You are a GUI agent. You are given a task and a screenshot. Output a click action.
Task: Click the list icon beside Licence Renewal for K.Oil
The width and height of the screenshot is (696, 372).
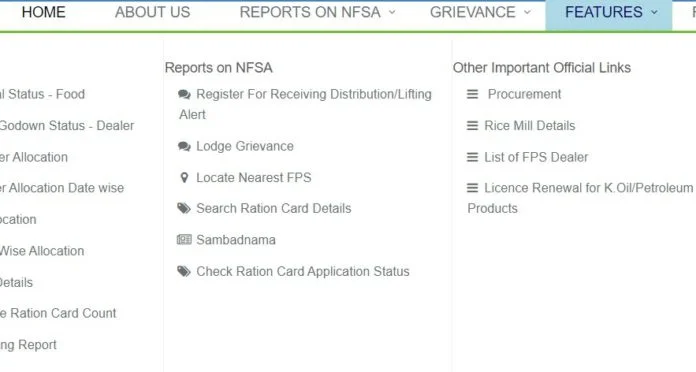(x=473, y=188)
